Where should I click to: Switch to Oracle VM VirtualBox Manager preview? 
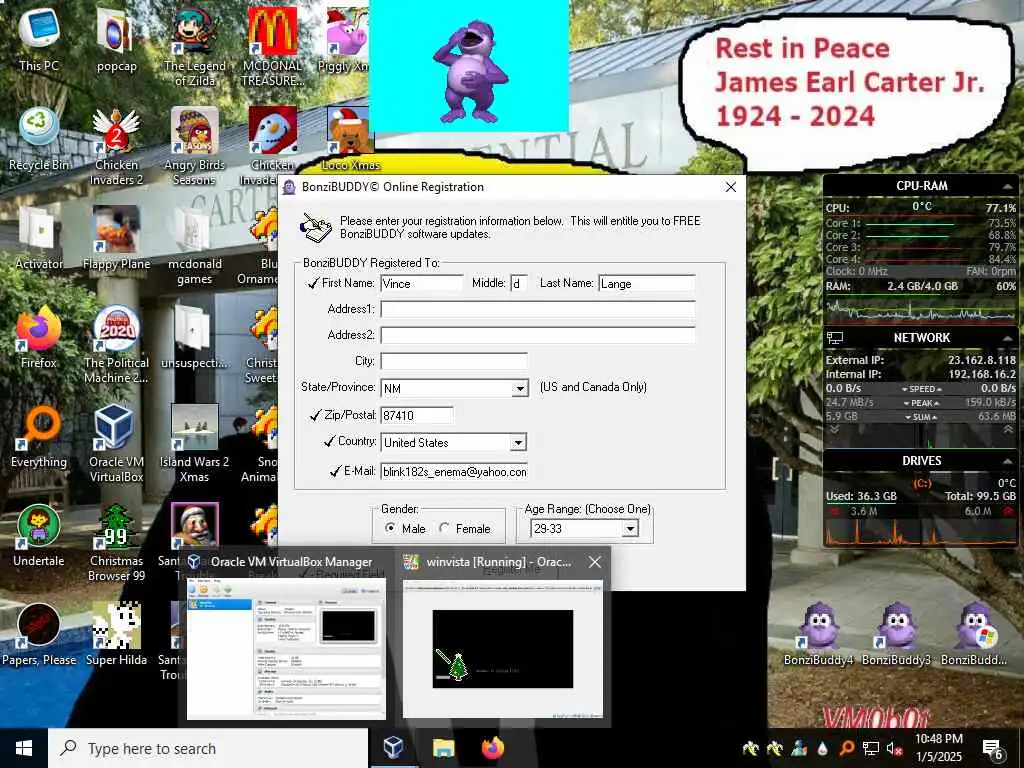[286, 637]
